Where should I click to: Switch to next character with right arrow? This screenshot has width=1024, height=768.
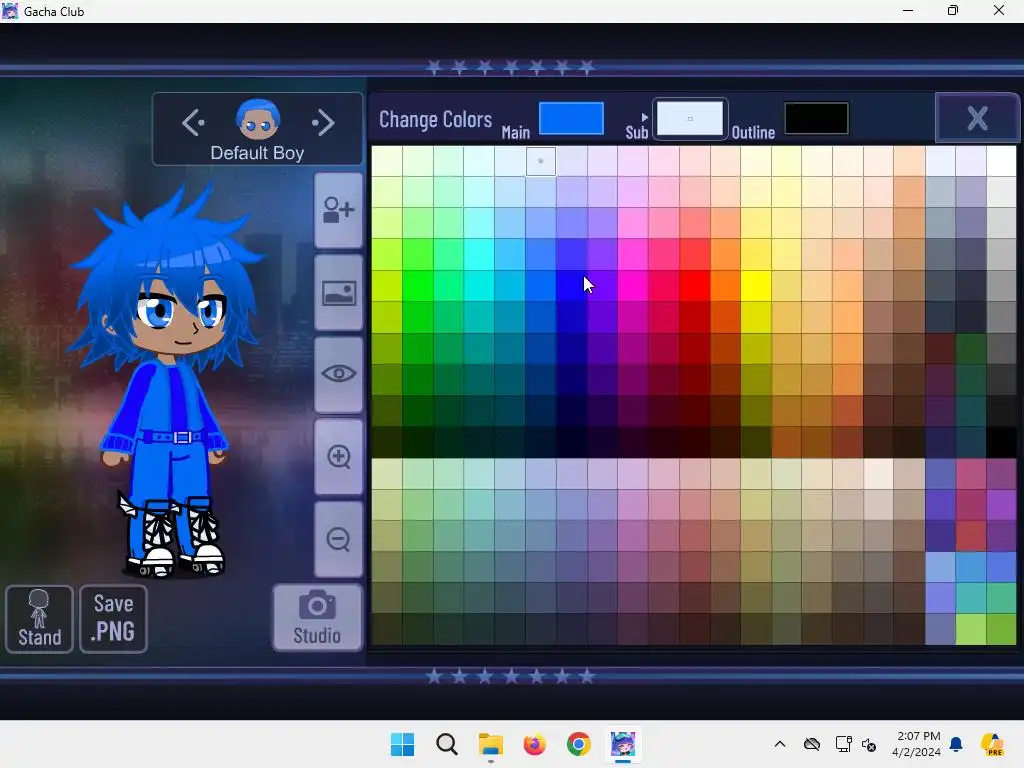pos(323,122)
